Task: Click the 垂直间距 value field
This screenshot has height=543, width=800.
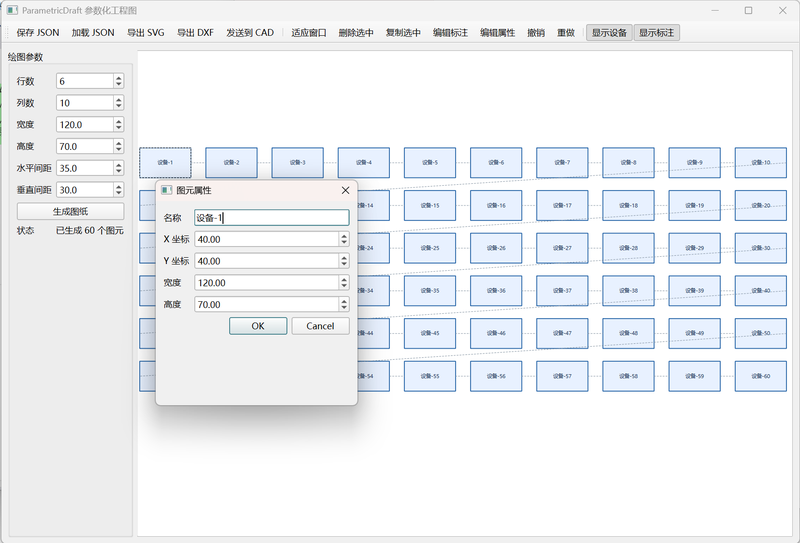Action: click(84, 190)
